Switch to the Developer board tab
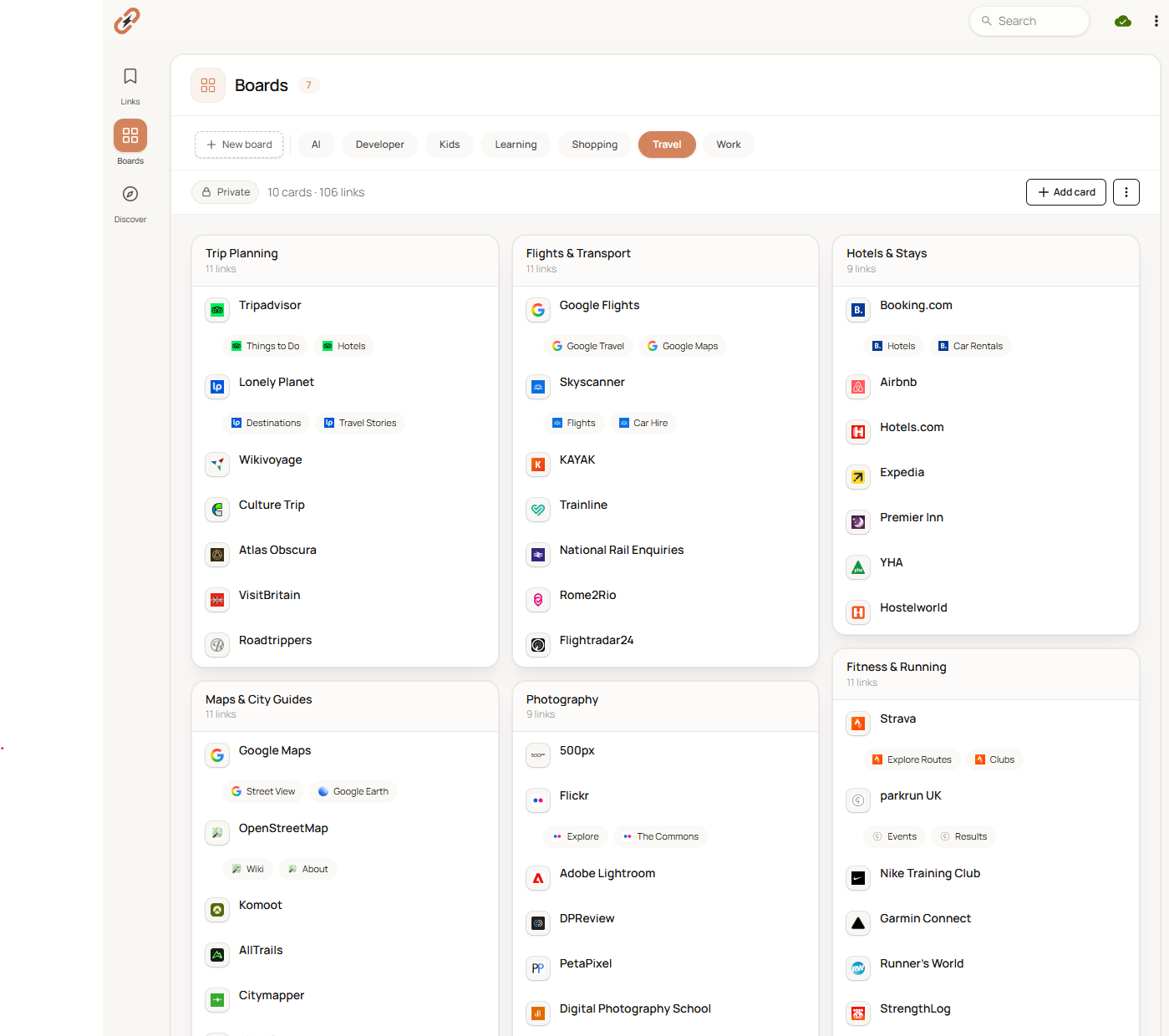Viewport: 1169px width, 1036px height. (380, 145)
